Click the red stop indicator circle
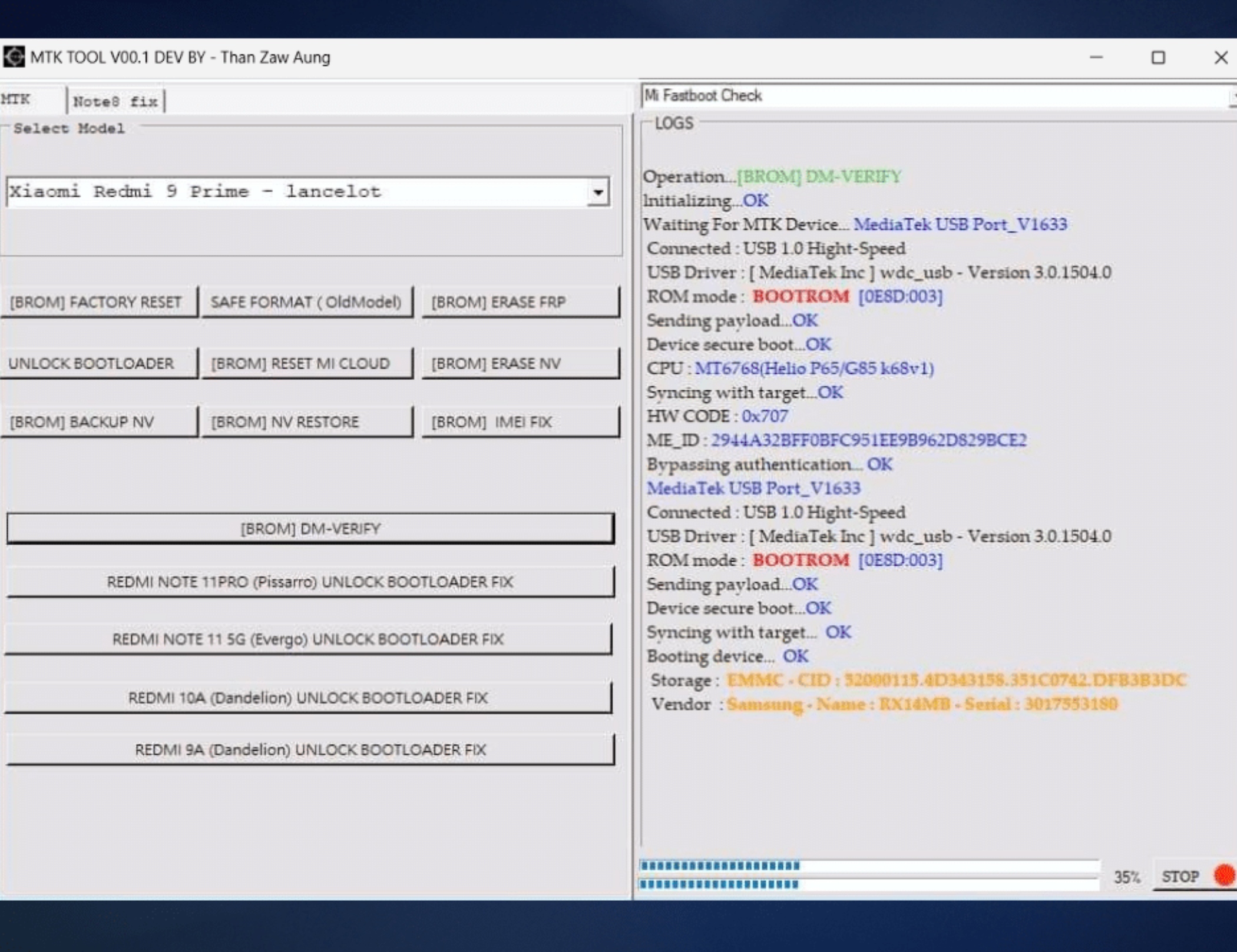Viewport: 1237px width, 952px height. [x=1225, y=875]
